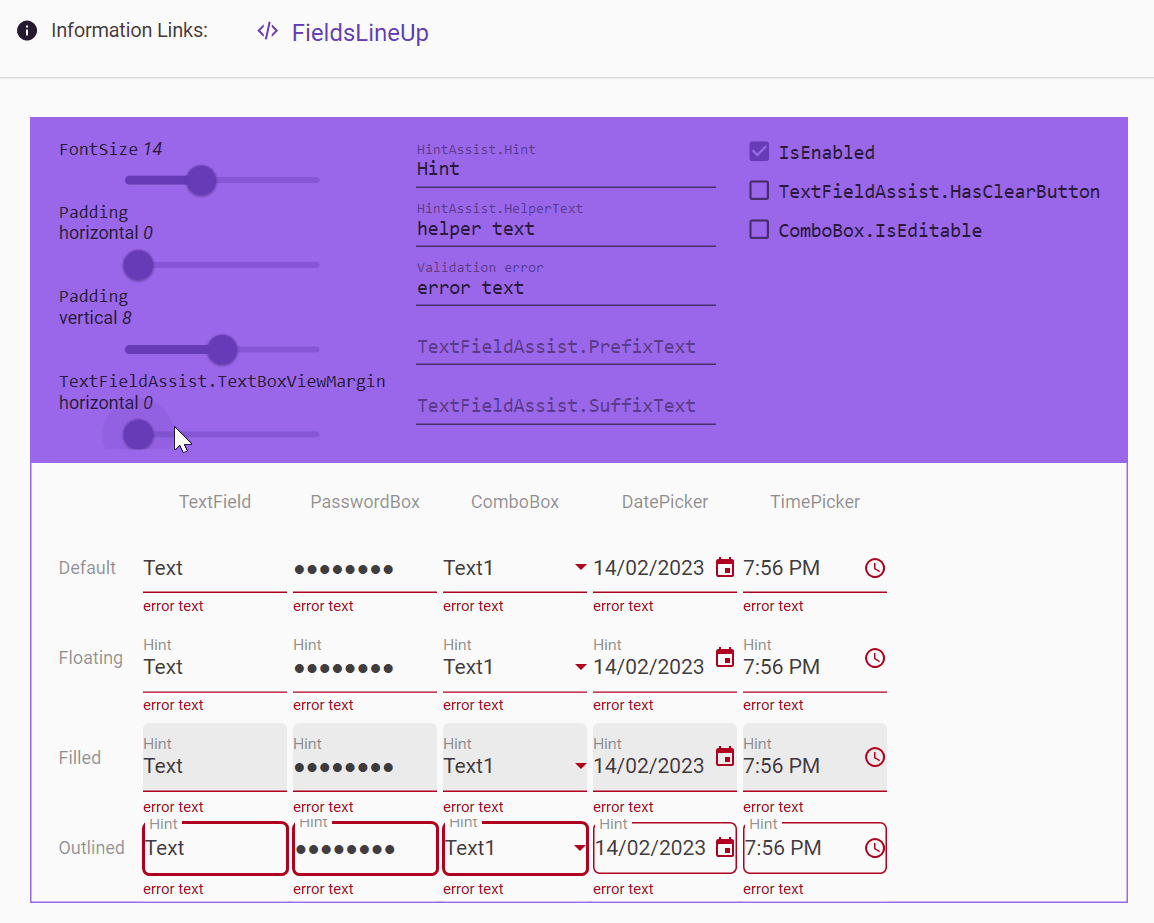Image resolution: width=1154 pixels, height=923 pixels.
Task: Click the Outlined row label
Action: pos(91,847)
